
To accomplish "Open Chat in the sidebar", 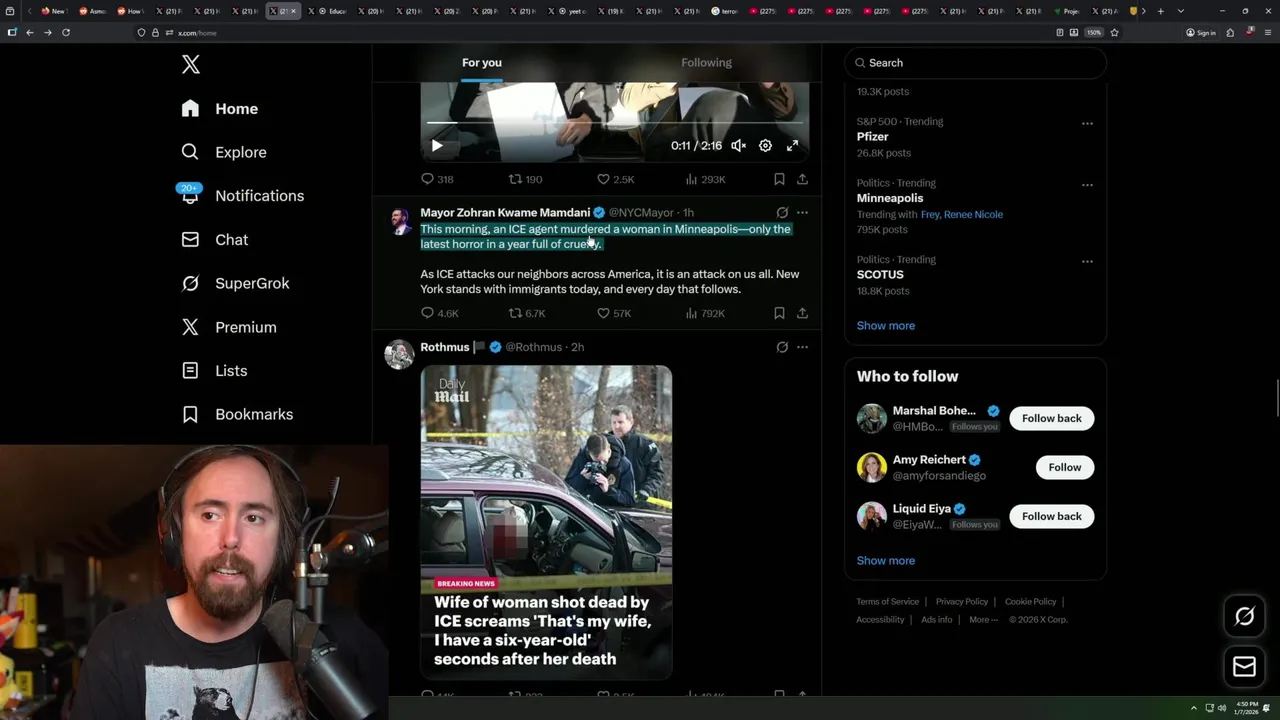I will coord(215,240).
